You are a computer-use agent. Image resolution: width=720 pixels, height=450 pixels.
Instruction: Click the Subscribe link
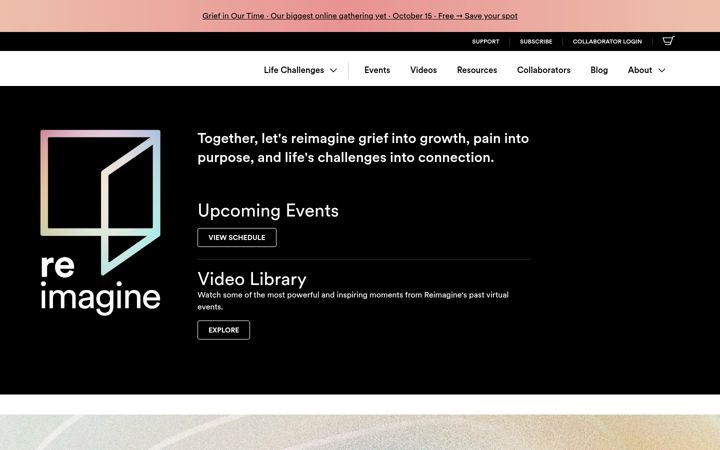pyautogui.click(x=536, y=41)
